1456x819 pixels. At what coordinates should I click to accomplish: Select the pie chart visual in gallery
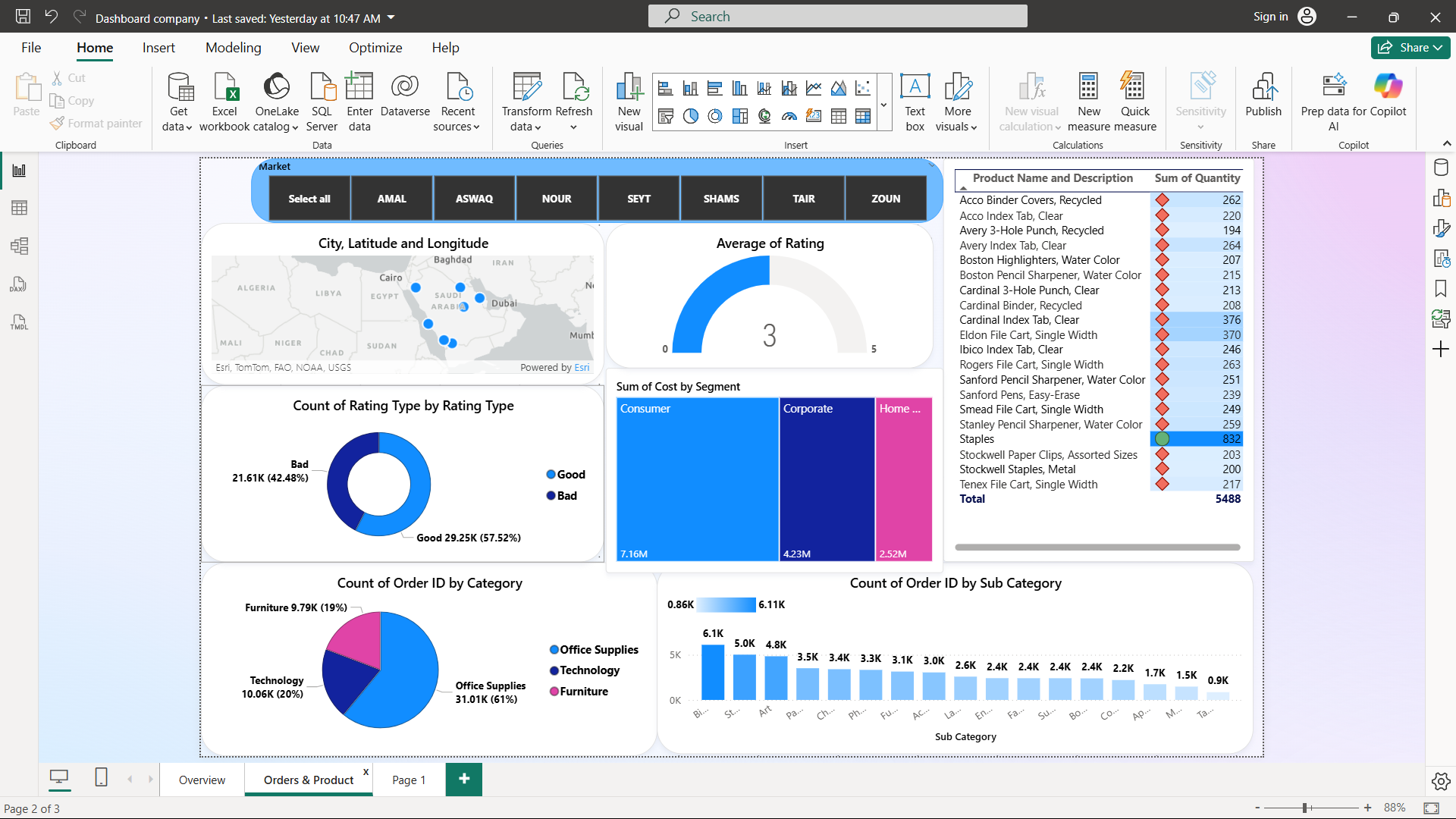point(690,116)
